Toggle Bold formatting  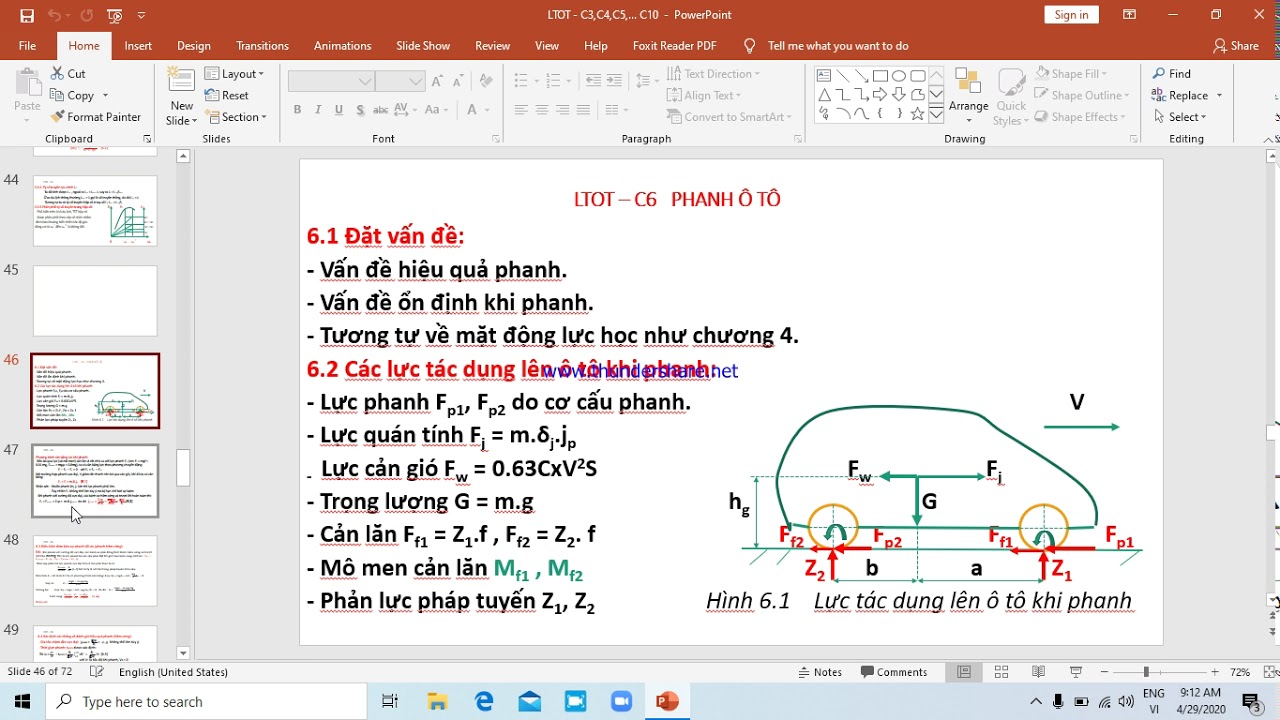coord(297,110)
